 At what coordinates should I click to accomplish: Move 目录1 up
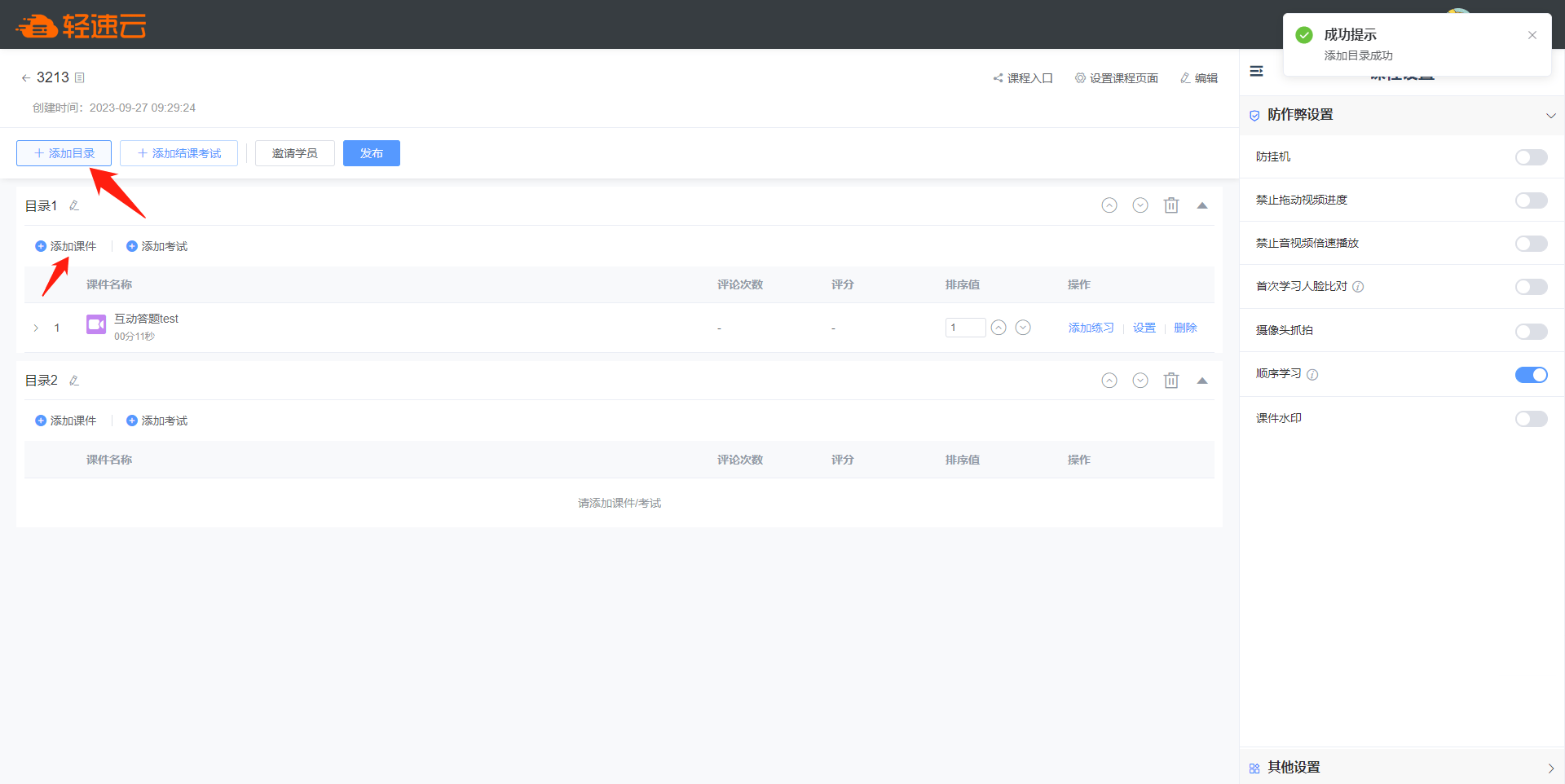(1109, 205)
